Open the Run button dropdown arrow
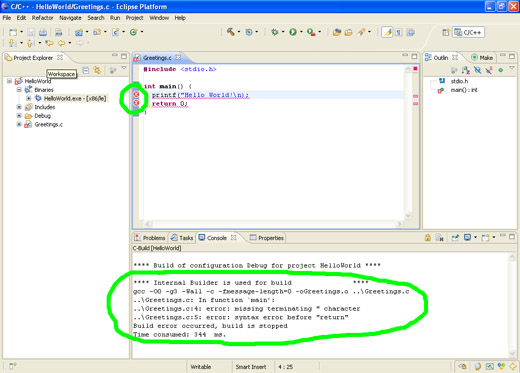This screenshot has width=520, height=373. point(301,32)
